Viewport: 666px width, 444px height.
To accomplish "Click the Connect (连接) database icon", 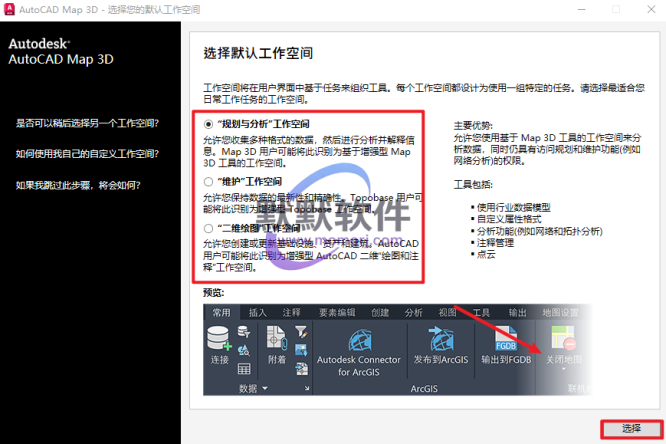I will [x=219, y=338].
